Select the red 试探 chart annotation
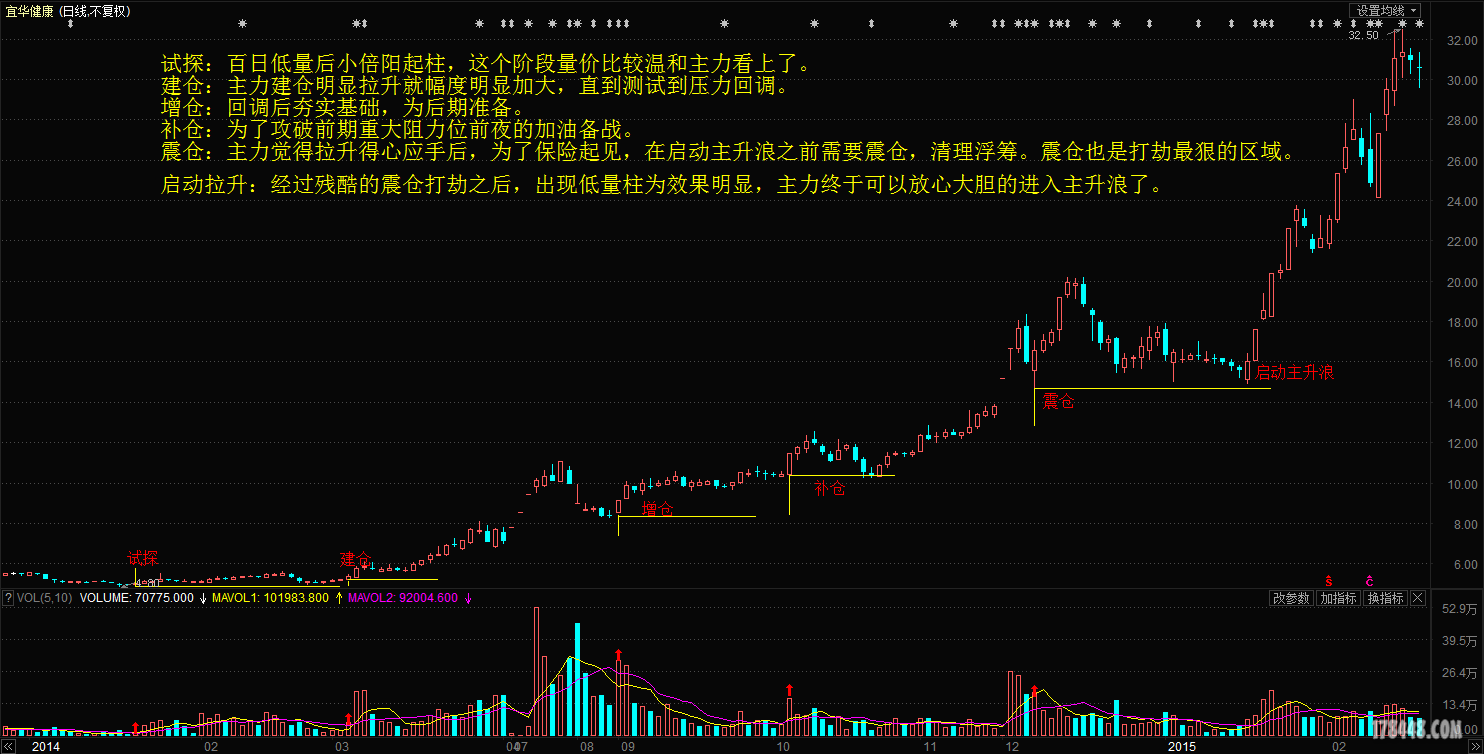The image size is (1484, 754). click(143, 558)
